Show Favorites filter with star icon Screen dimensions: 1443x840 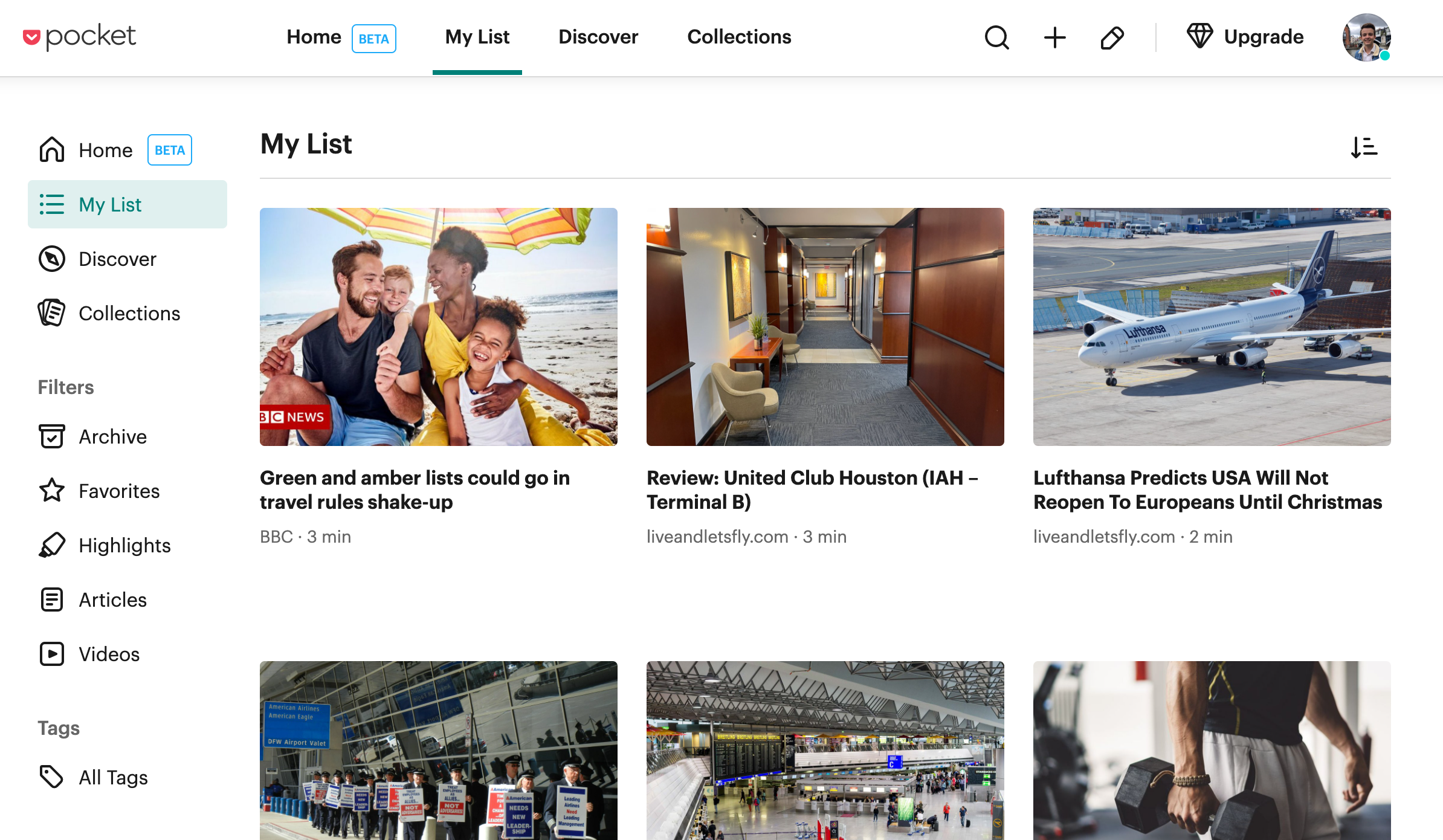(118, 491)
